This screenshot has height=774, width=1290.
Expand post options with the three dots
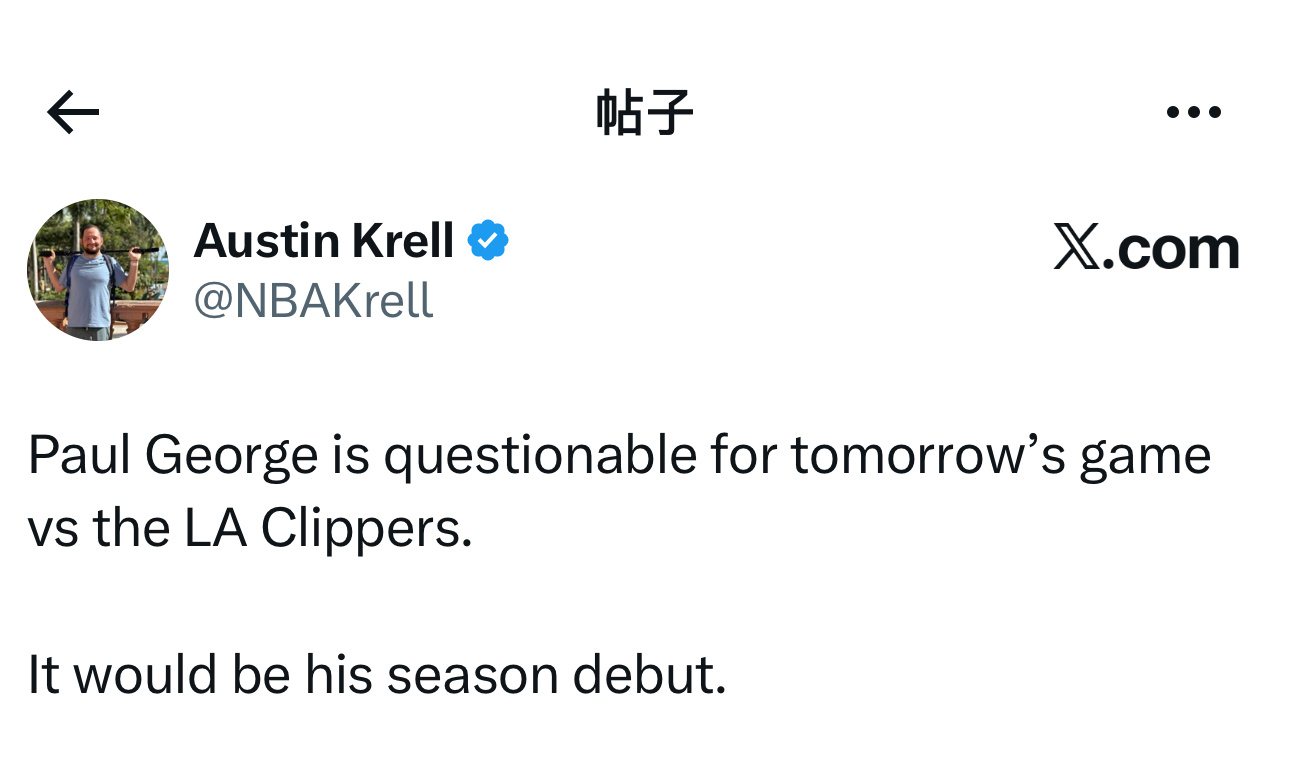coord(1194,111)
